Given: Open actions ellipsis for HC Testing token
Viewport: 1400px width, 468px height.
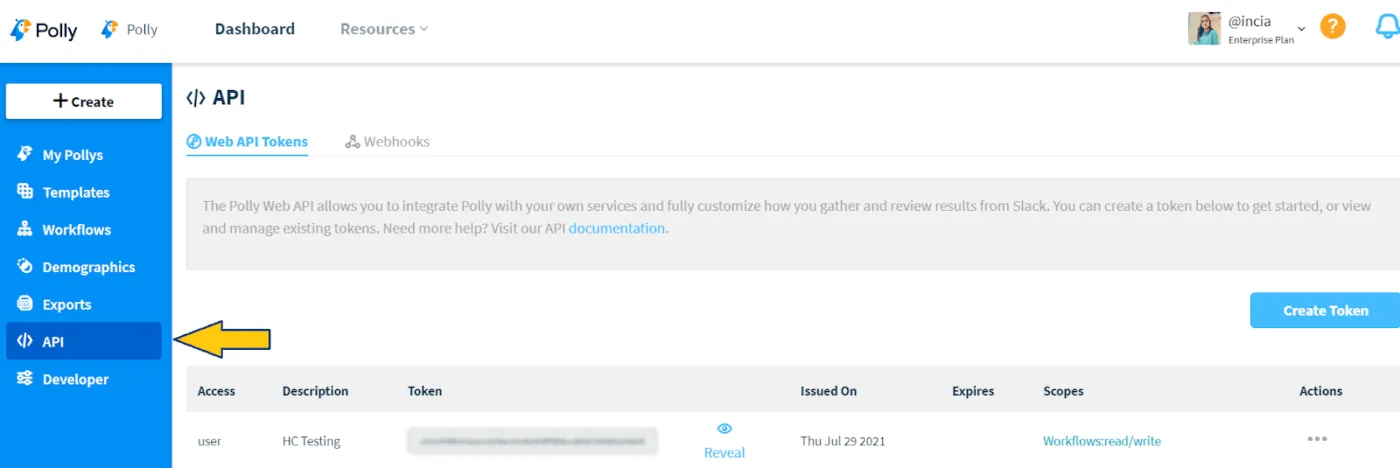Looking at the screenshot, I should pos(1317,439).
